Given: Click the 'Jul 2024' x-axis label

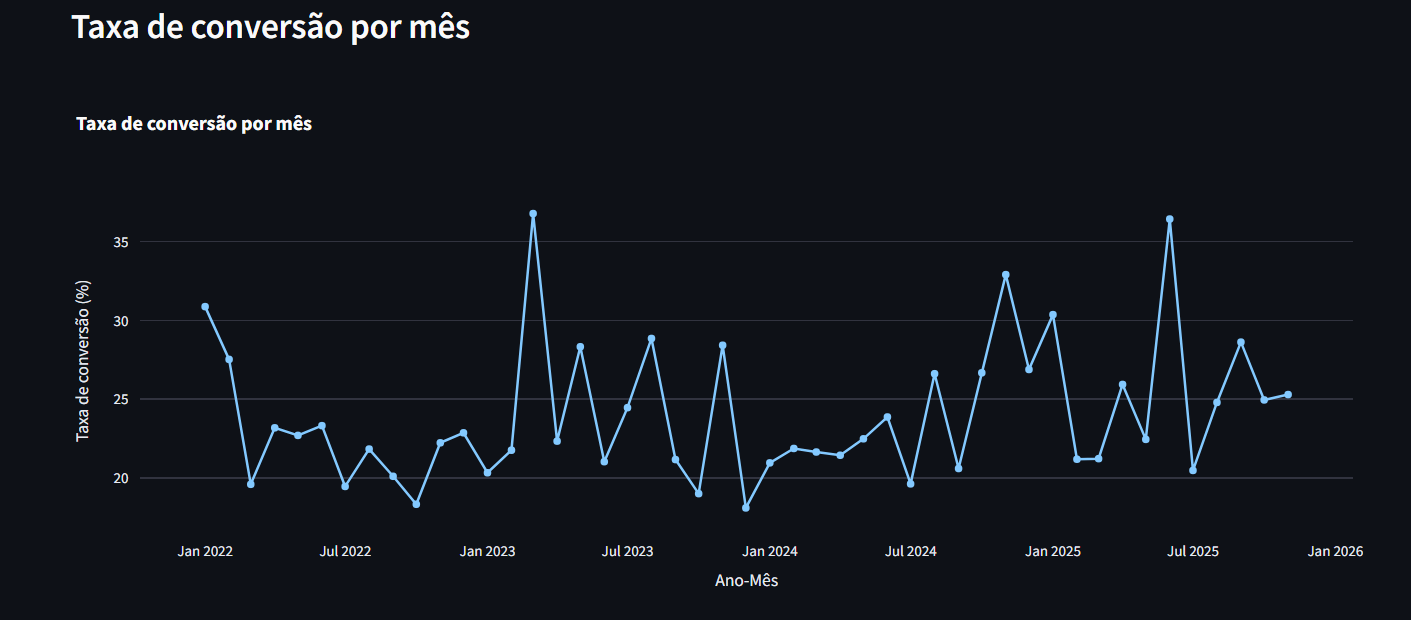Looking at the screenshot, I should pos(910,551).
